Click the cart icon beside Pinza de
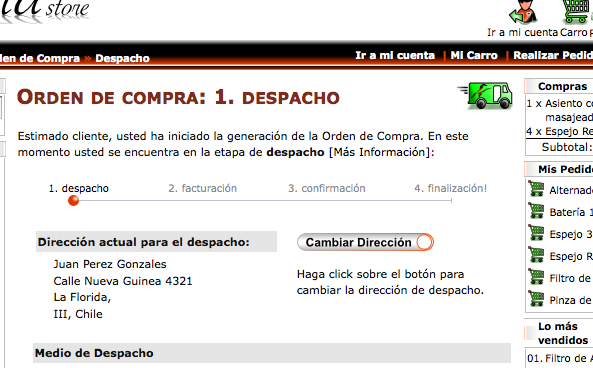 coord(536,298)
